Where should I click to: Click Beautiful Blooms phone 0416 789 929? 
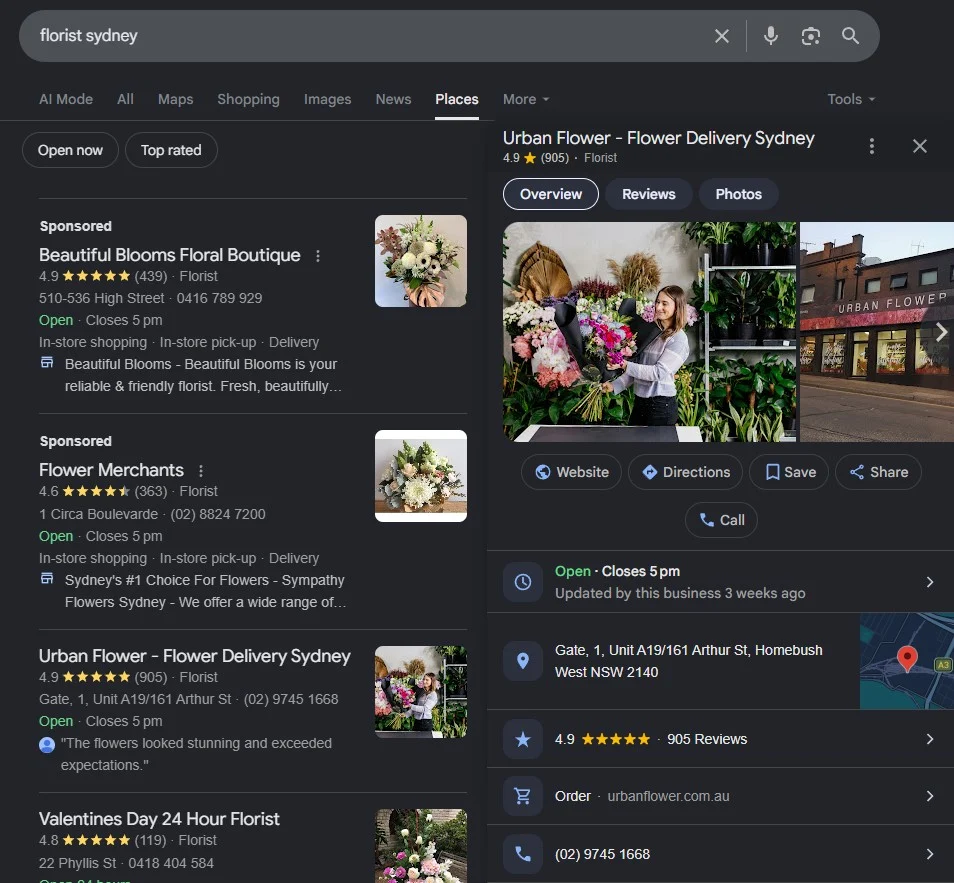click(219, 298)
